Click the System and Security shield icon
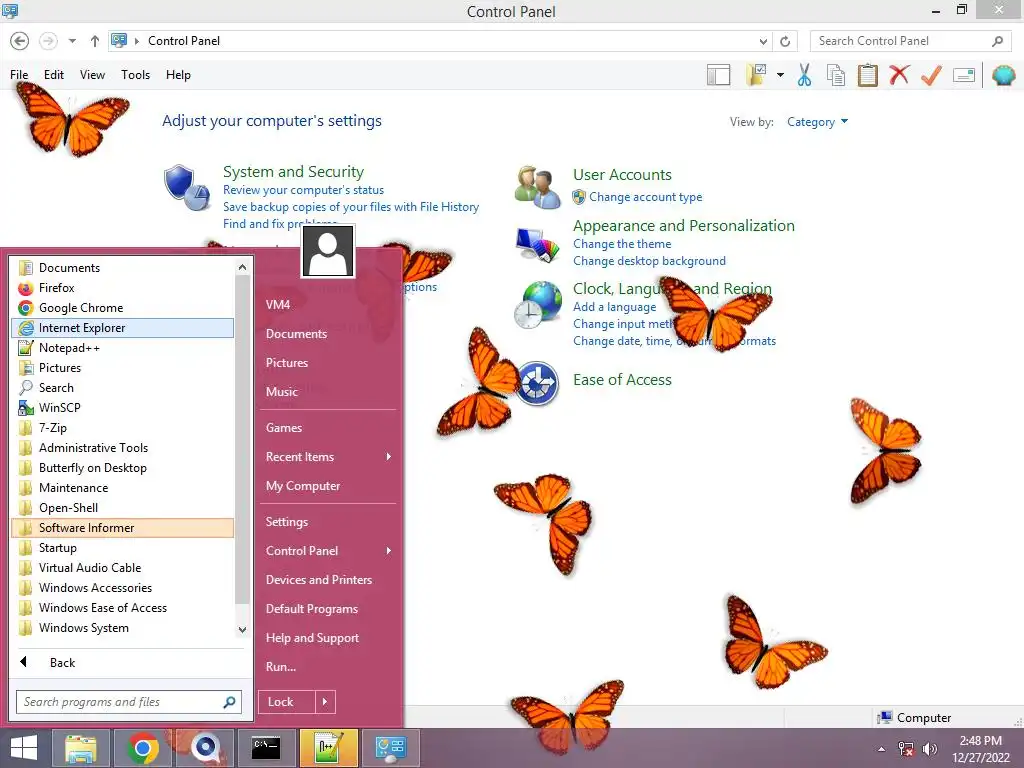 point(187,187)
